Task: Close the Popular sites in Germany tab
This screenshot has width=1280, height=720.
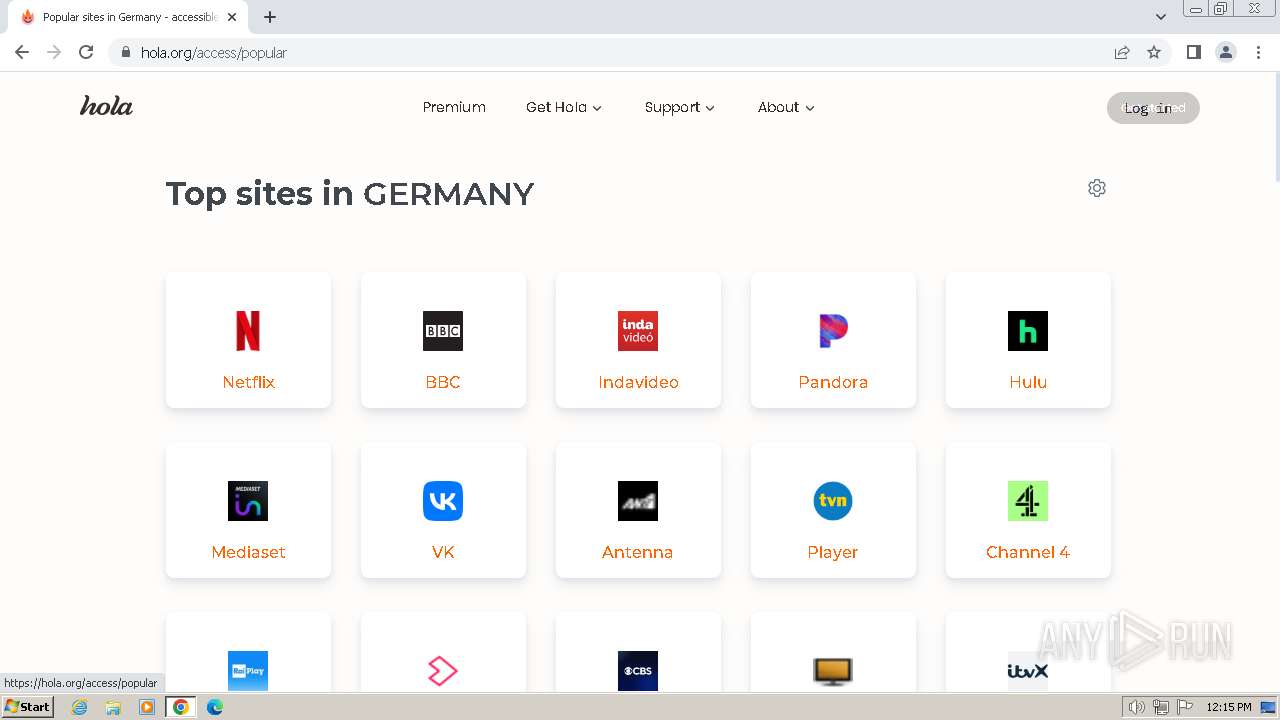Action: coord(232,17)
